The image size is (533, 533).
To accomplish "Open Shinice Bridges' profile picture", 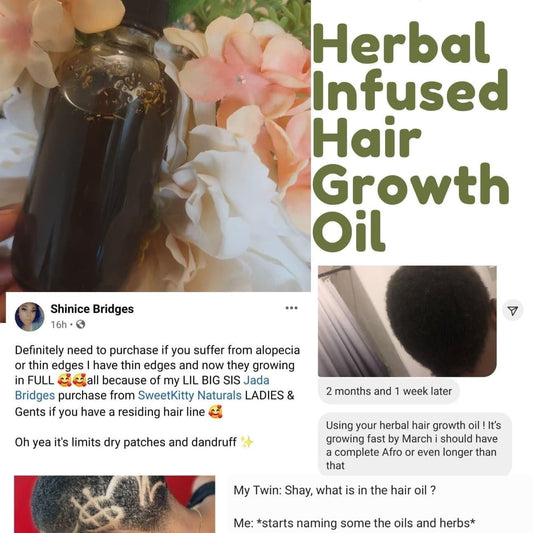I will point(30,316).
